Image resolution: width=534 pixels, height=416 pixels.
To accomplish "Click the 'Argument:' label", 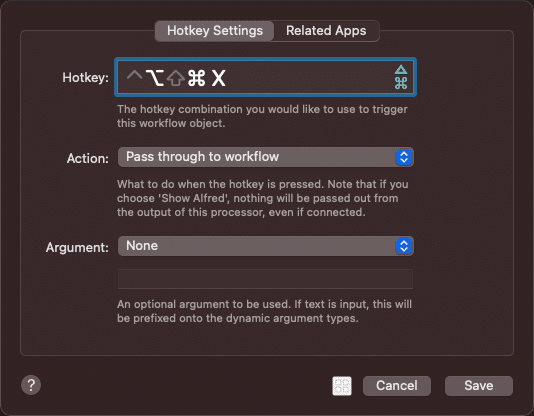I will pyautogui.click(x=77, y=247).
